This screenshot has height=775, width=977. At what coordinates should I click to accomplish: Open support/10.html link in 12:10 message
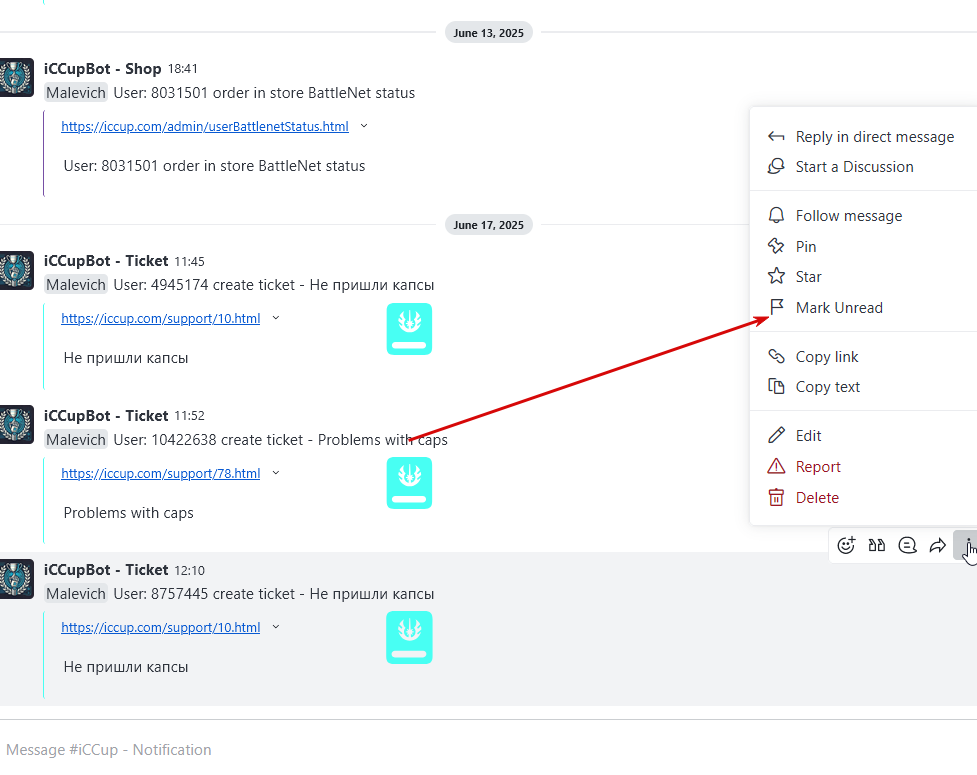point(160,627)
